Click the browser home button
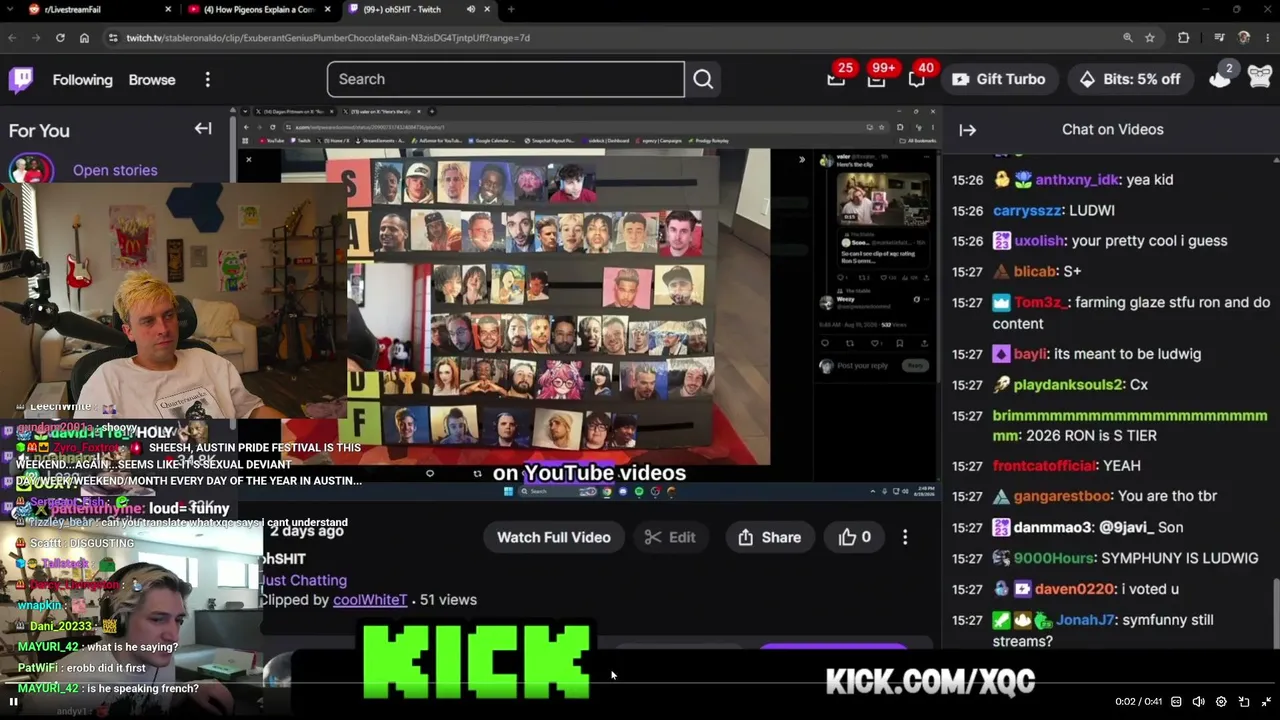 coord(84,38)
